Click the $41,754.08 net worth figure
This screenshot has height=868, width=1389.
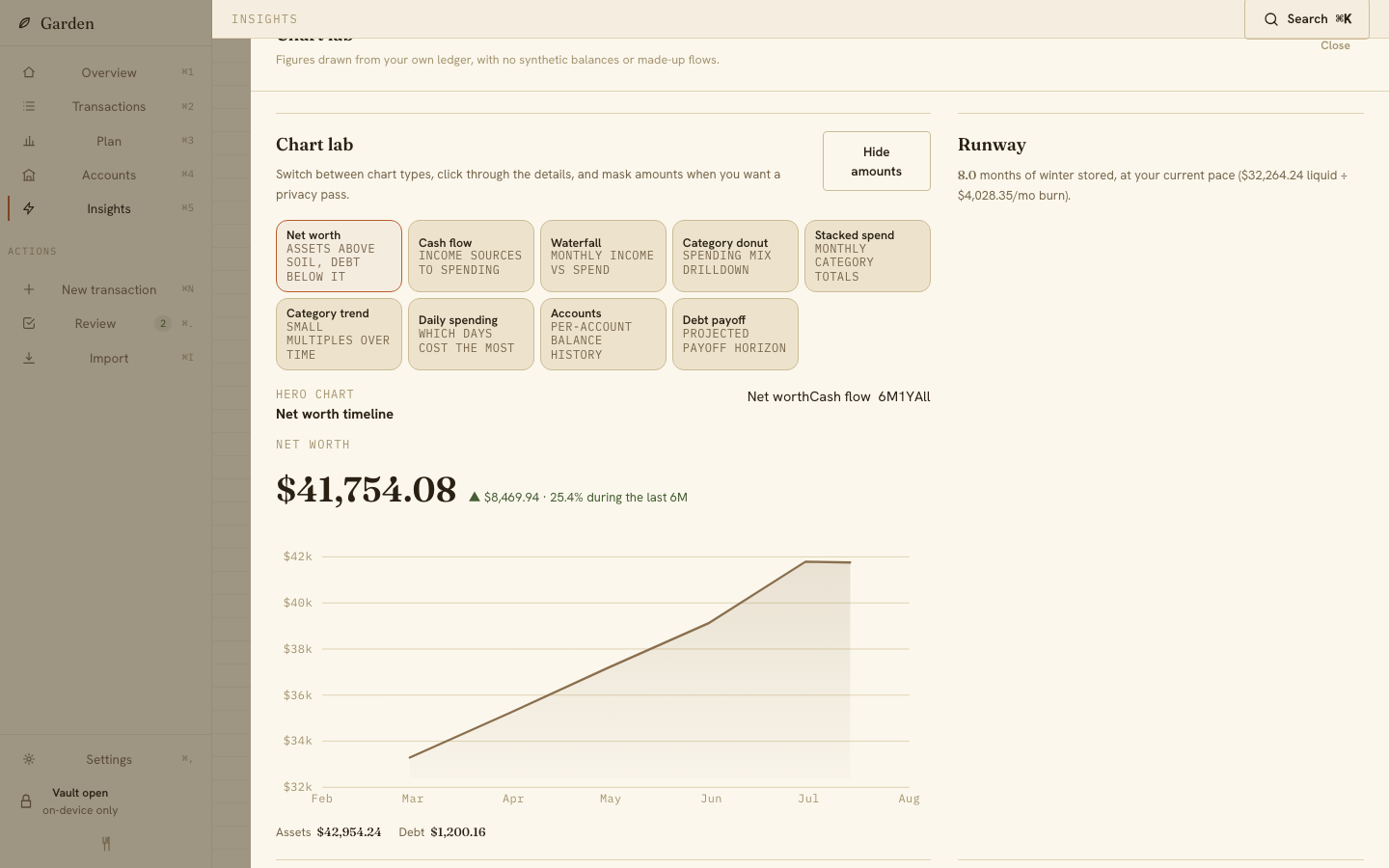tap(367, 490)
